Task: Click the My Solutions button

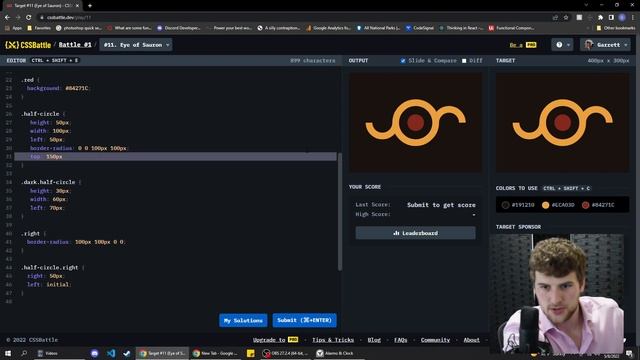Action: [x=243, y=320]
